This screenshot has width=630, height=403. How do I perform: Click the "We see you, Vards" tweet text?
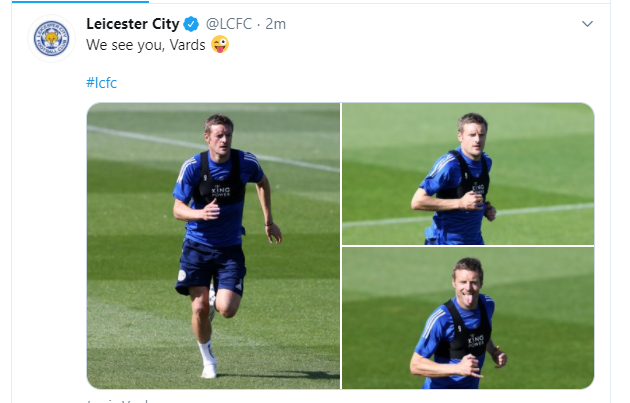coord(145,45)
